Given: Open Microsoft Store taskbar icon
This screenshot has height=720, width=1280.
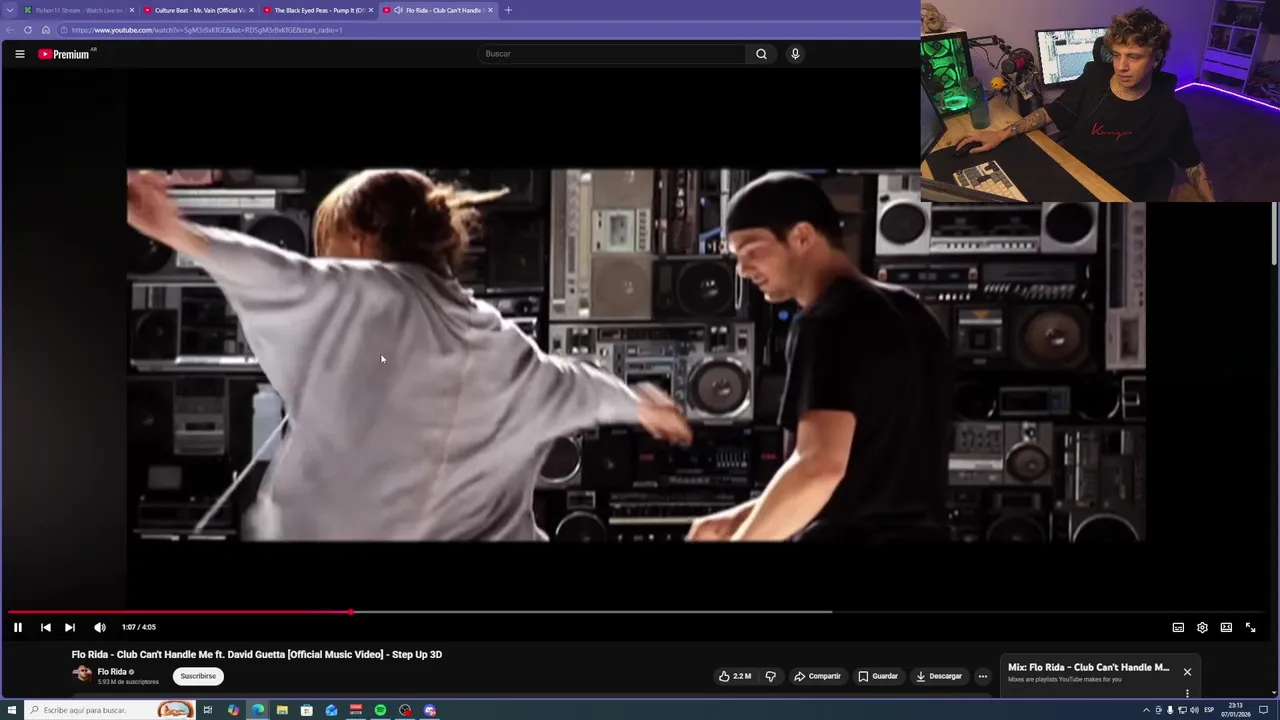Looking at the screenshot, I should click(x=307, y=710).
